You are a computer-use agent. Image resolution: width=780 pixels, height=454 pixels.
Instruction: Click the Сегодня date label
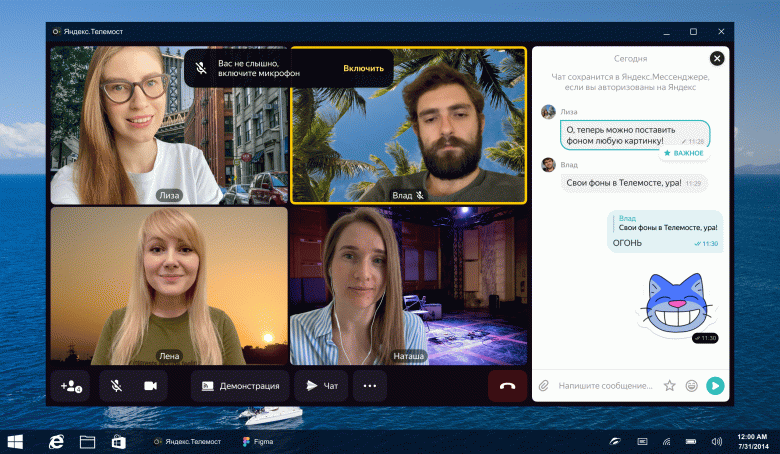coord(630,59)
